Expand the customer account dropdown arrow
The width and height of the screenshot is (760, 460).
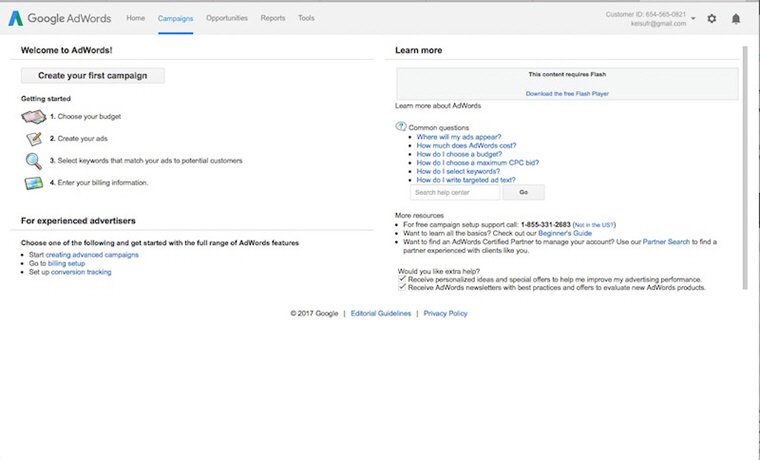point(693,18)
